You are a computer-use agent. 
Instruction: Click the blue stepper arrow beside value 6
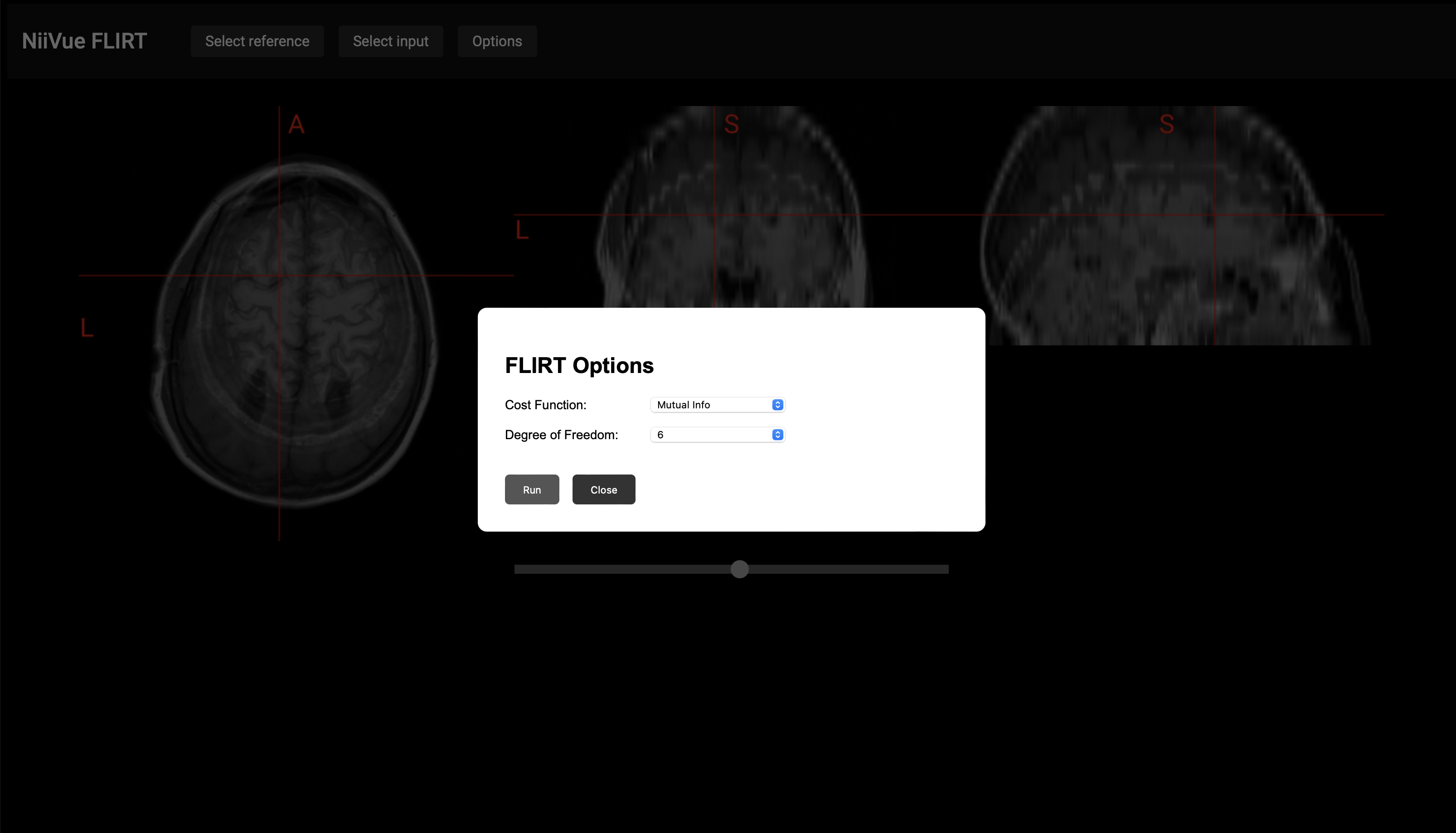click(777, 435)
